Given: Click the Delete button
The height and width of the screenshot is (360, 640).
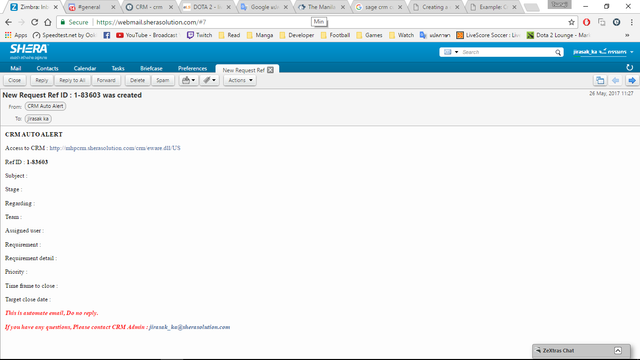Looking at the screenshot, I should coord(138,80).
